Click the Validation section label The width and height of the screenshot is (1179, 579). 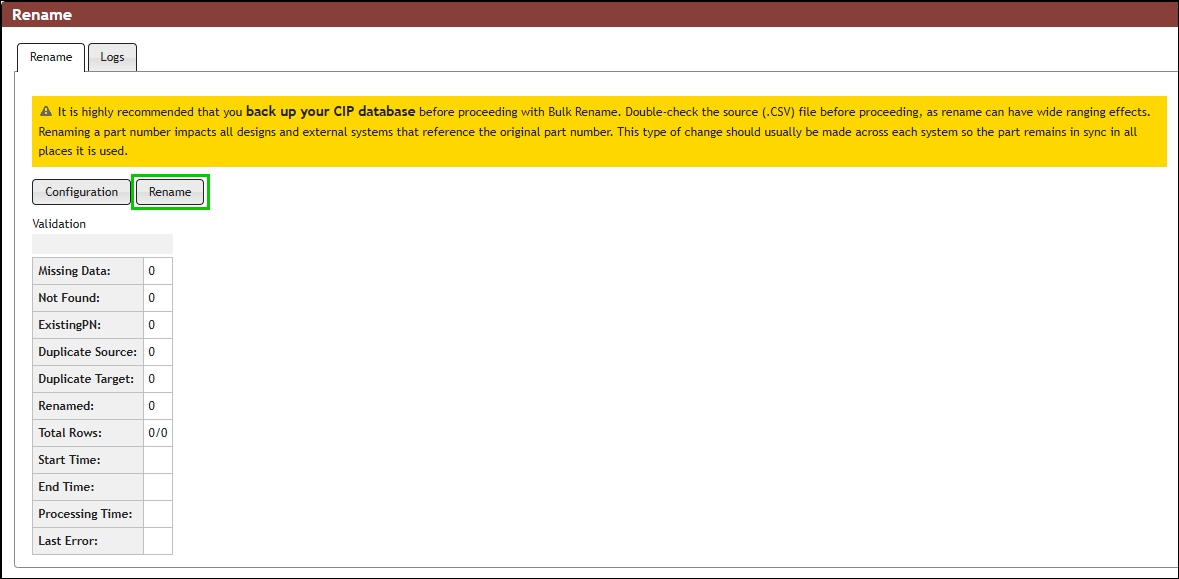click(59, 223)
